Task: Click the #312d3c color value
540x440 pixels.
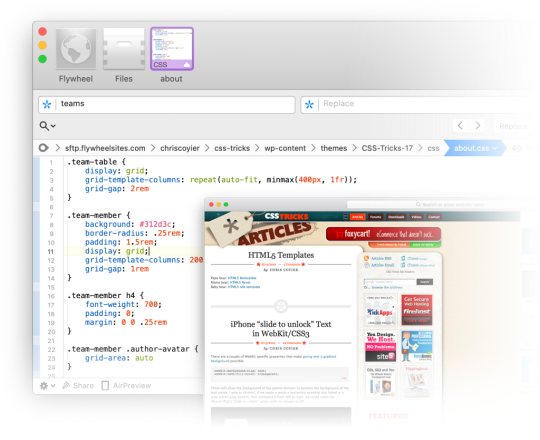Action: [156, 224]
